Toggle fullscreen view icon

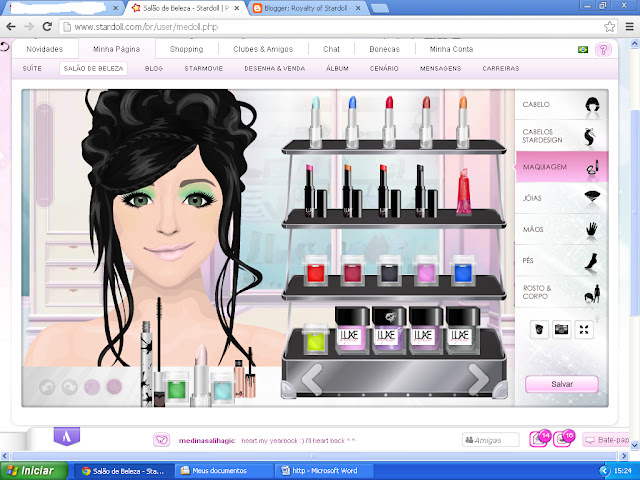point(584,329)
